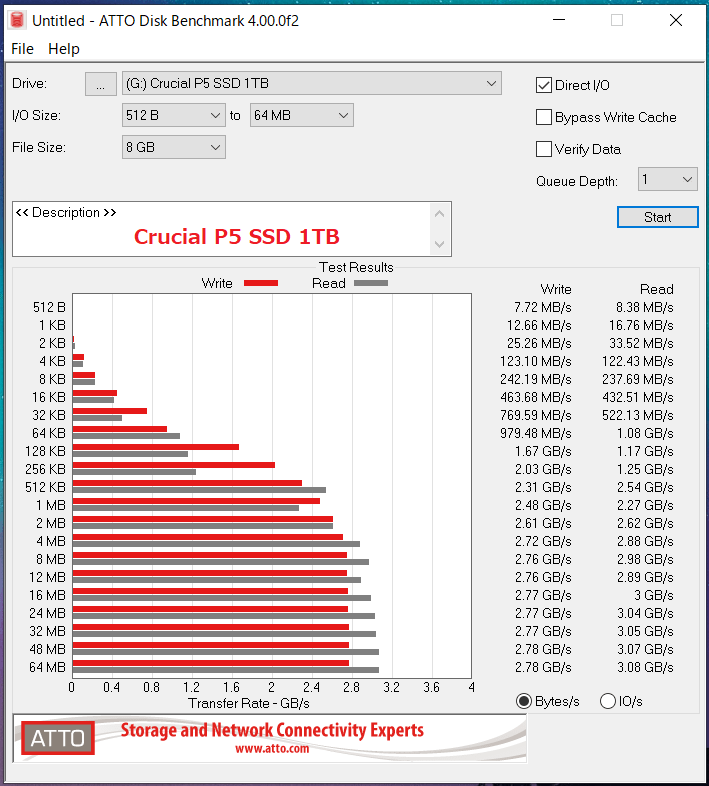Click the 7.72 MB/s write result

(x=543, y=307)
